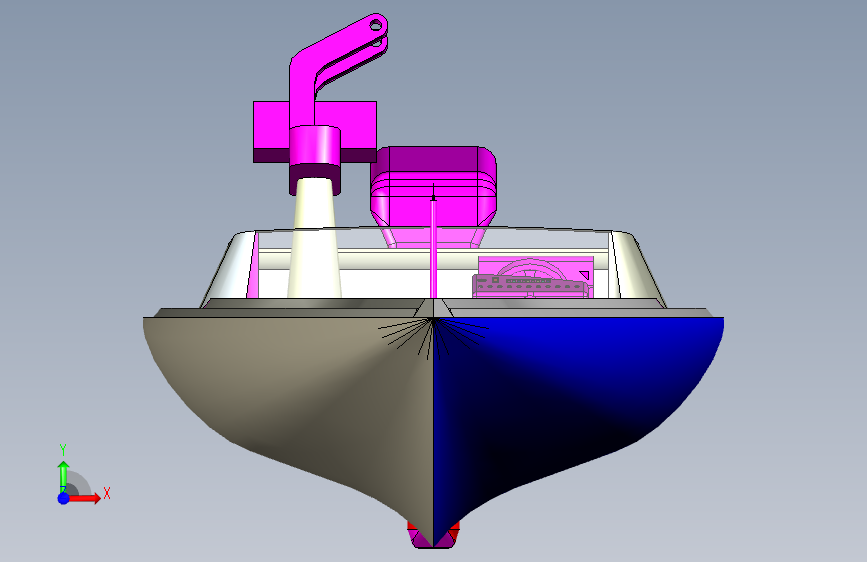
Task: Select the gray instrument panel strip in the cabin
Action: 529,285
